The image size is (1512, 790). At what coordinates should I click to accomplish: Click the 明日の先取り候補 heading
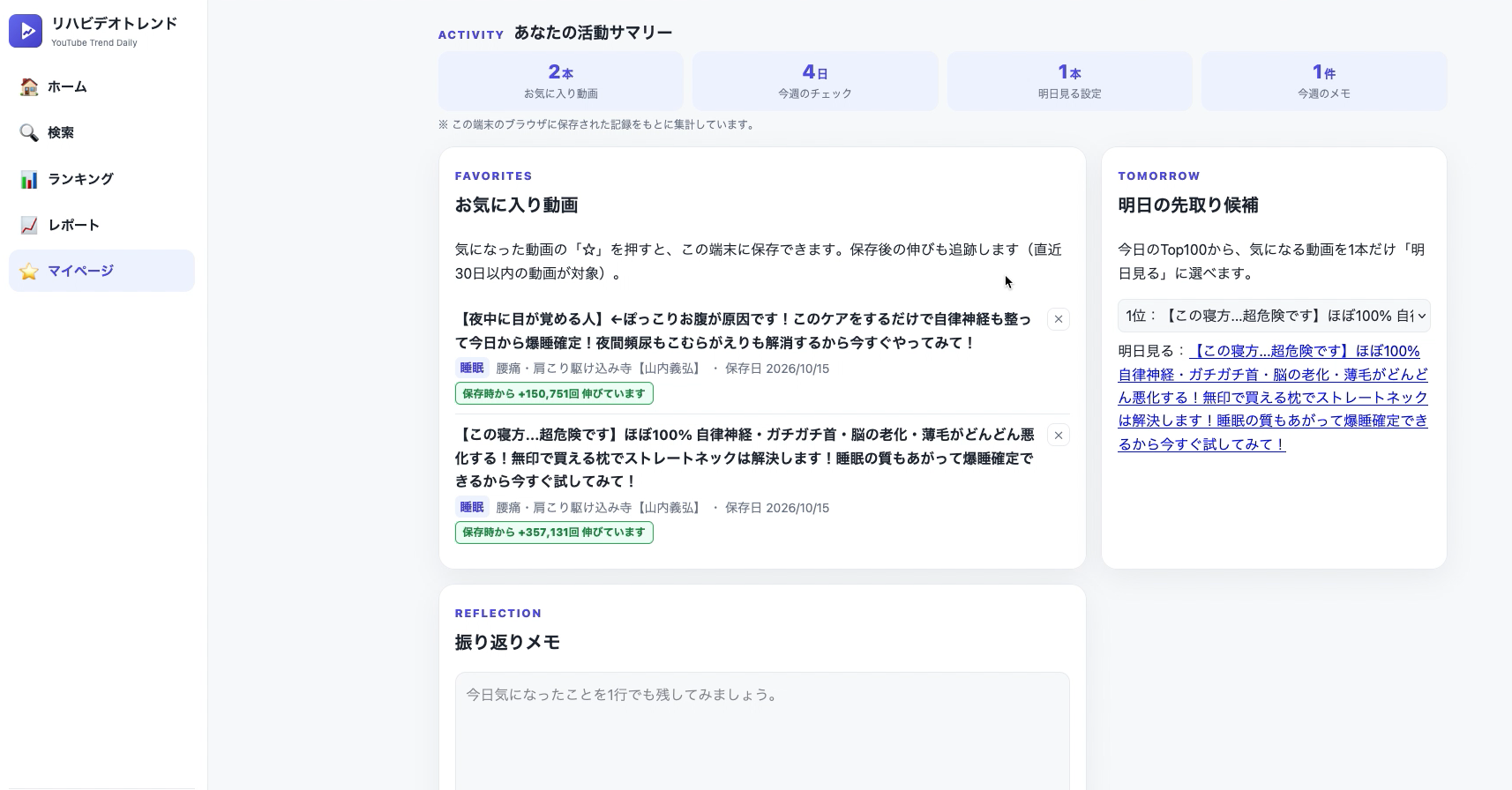click(1188, 205)
